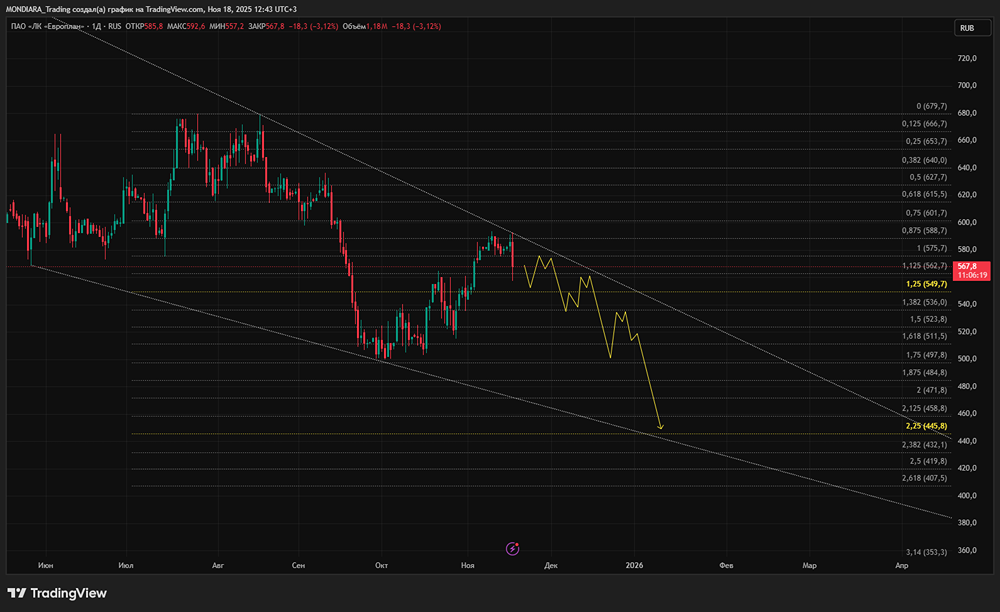Click the Июн month on time axis
1000x612 pixels.
click(45, 565)
